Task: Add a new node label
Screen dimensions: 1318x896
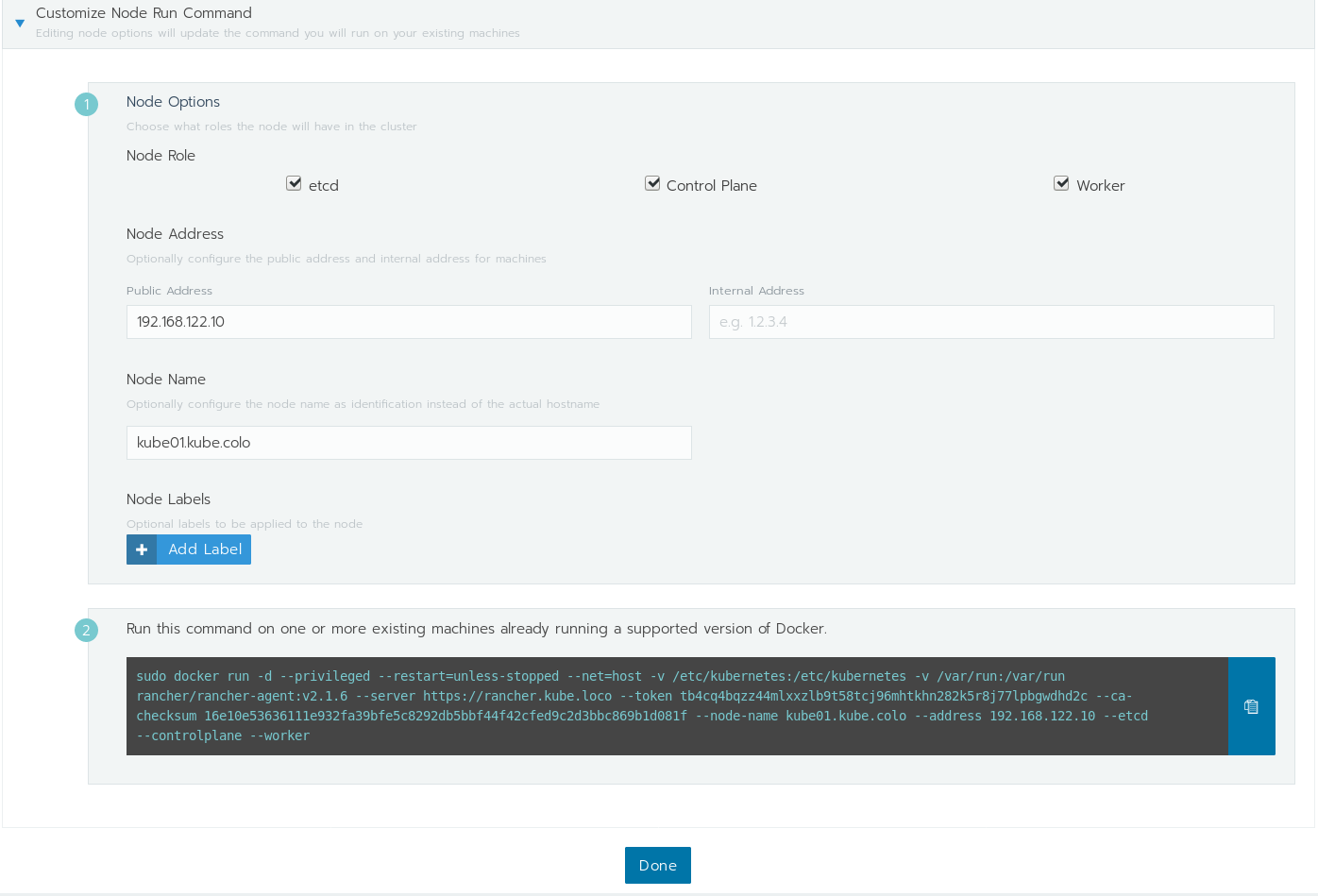Action: point(189,549)
